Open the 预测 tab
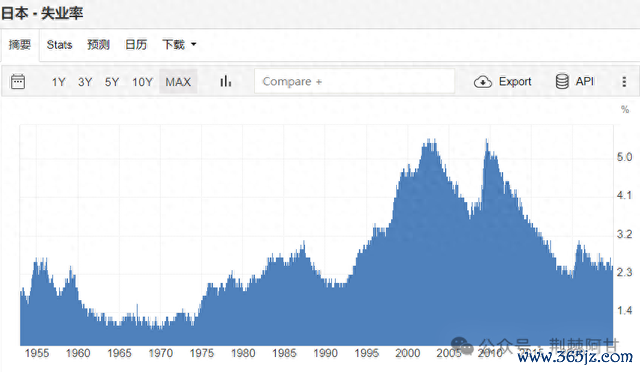 click(98, 45)
